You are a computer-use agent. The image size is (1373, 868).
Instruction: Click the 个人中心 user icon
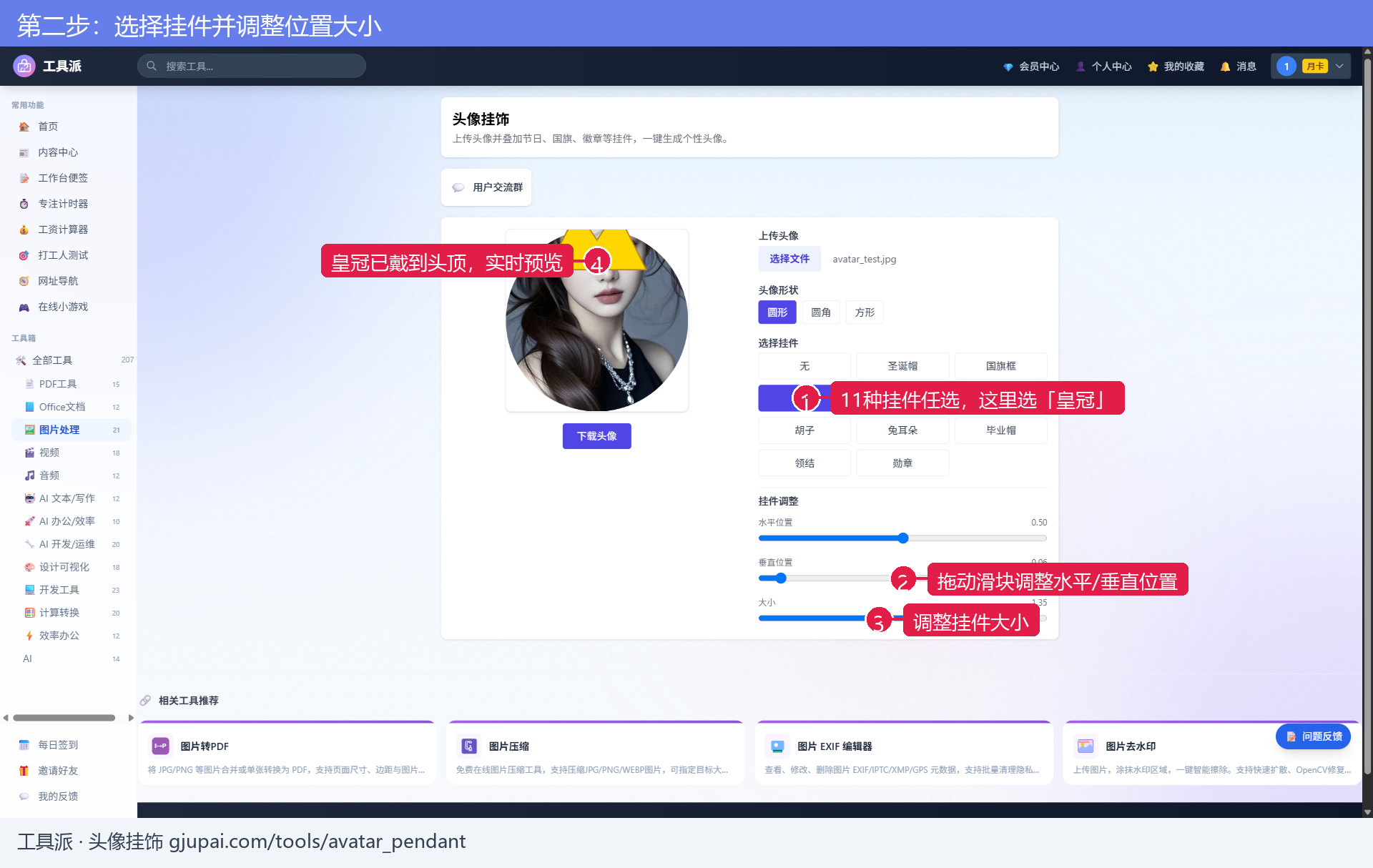(1081, 66)
